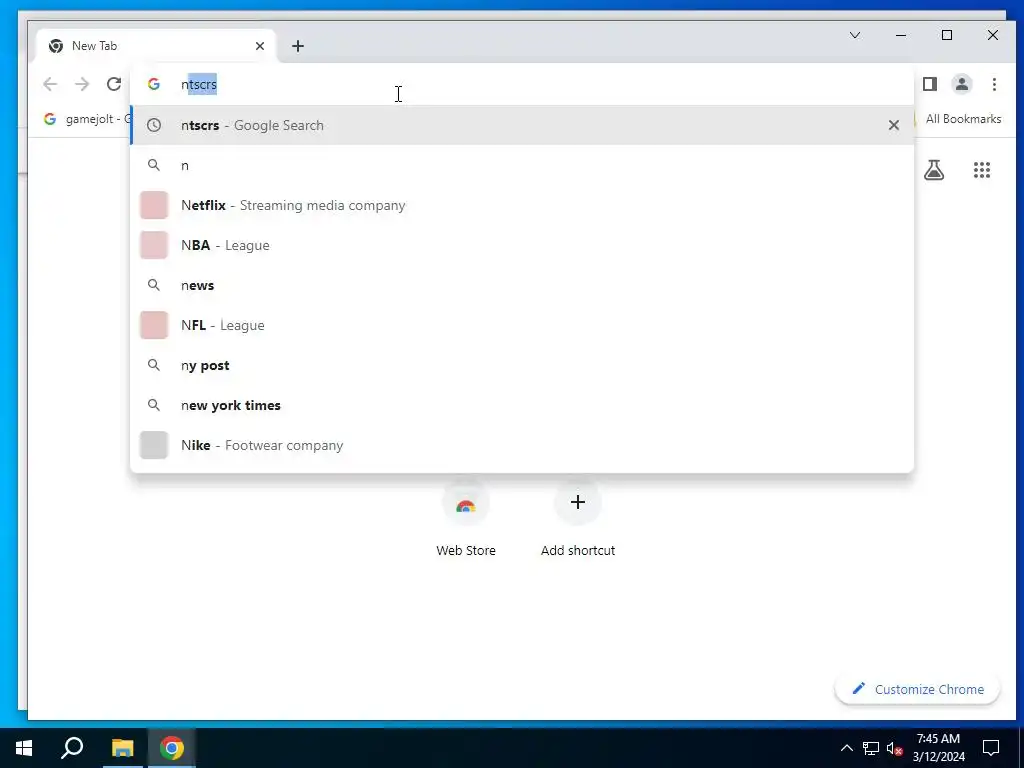Click the Add shortcut plus icon

tap(578, 502)
